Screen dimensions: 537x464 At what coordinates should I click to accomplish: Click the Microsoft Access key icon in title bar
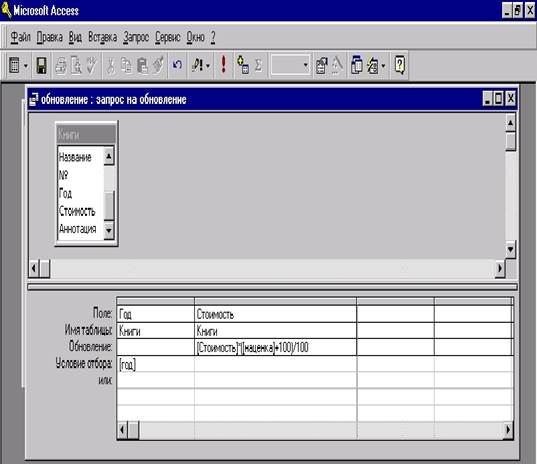tap(6, 10)
